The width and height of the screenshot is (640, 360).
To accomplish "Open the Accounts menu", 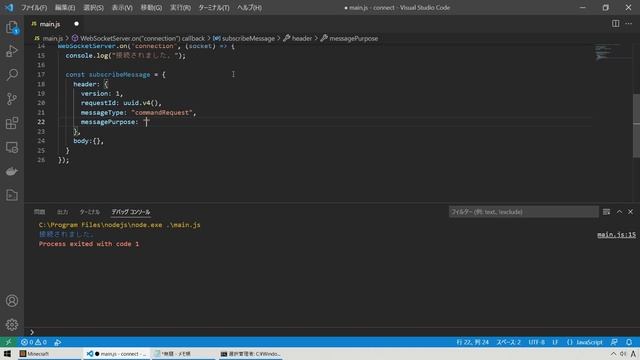I will point(12,301).
